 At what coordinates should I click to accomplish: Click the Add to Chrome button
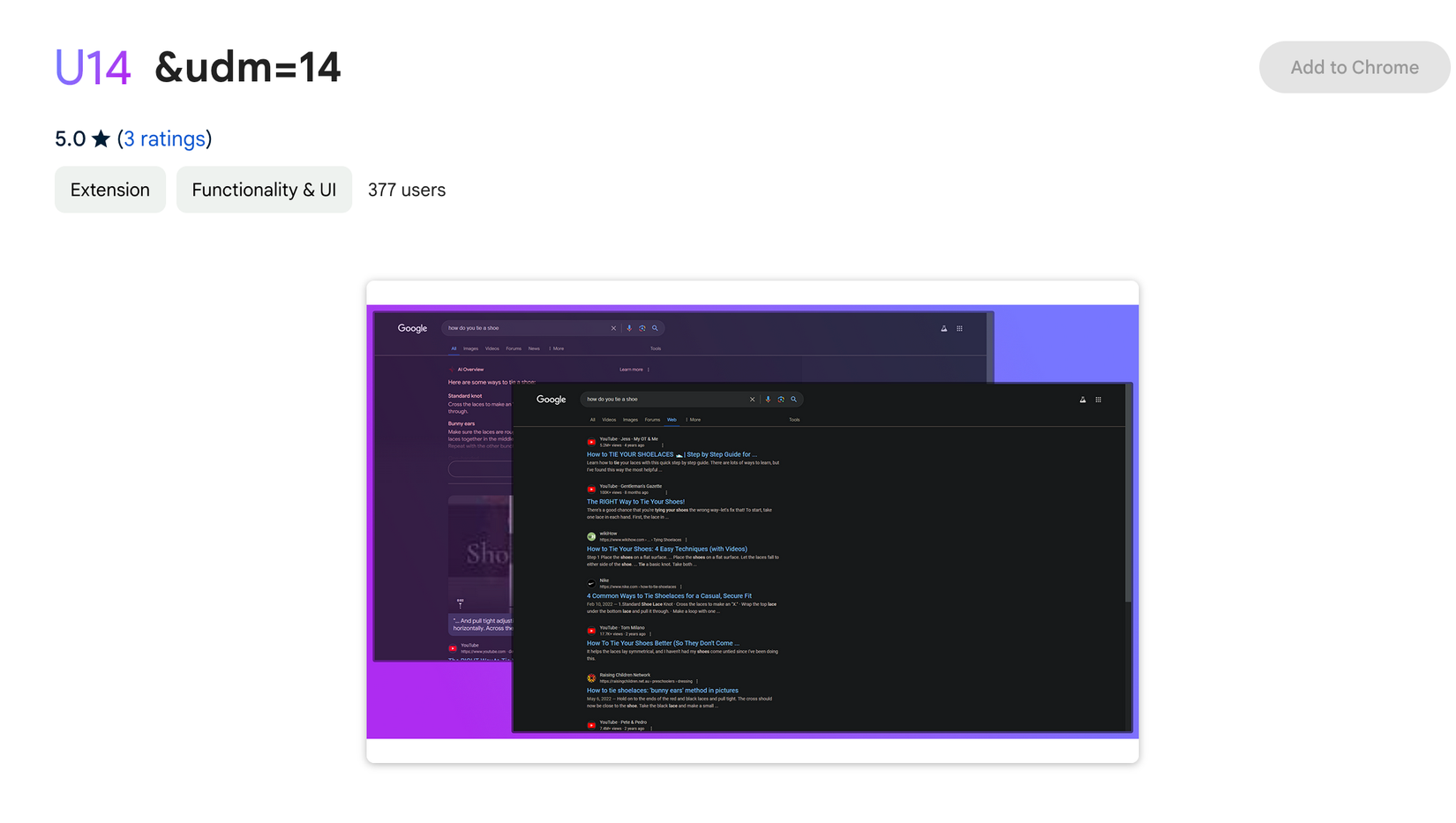pos(1354,67)
